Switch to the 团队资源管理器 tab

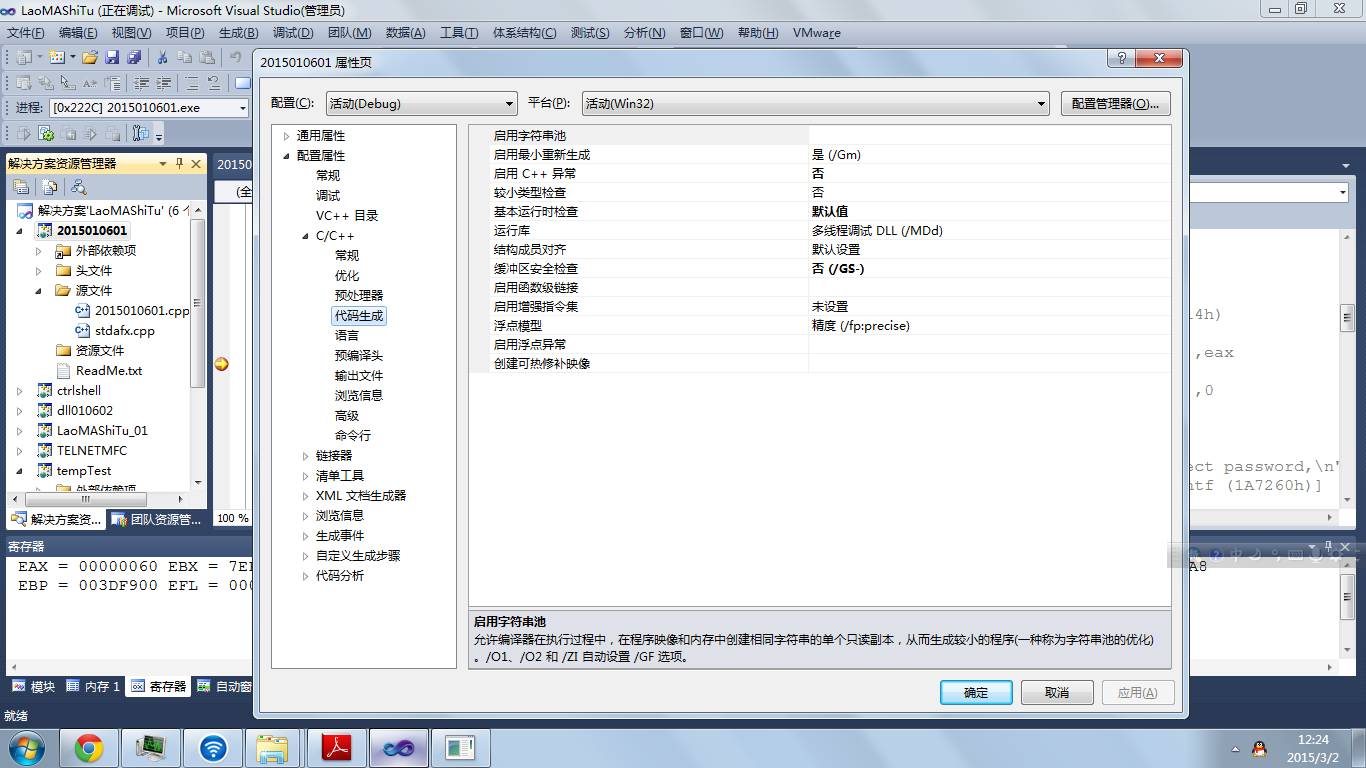(x=157, y=520)
